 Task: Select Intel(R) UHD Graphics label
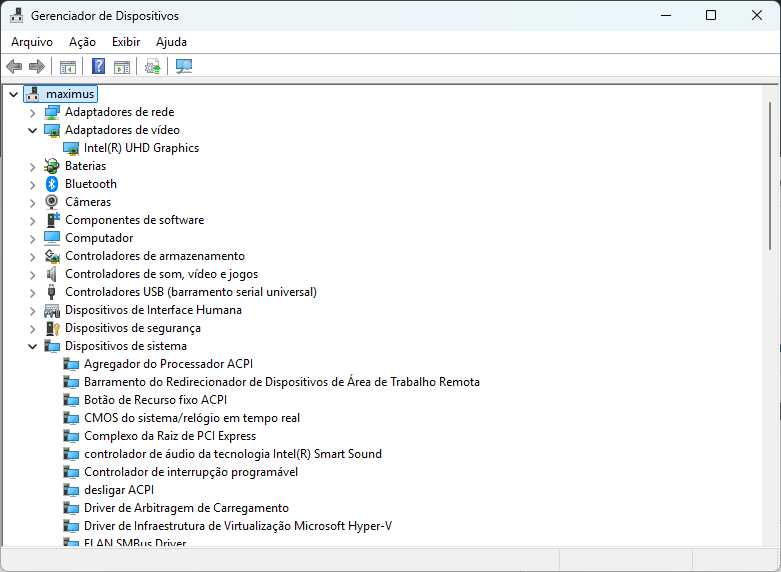click(141, 148)
